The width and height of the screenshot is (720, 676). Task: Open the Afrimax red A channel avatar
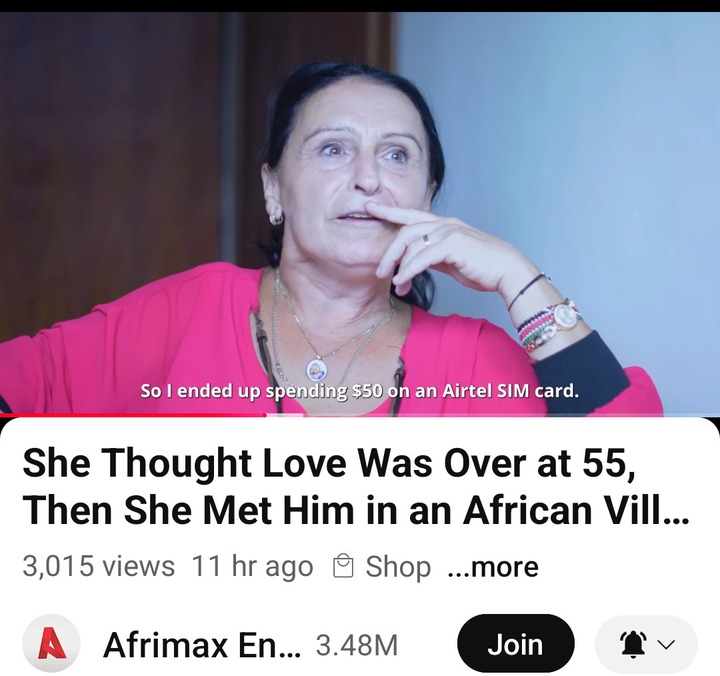[51, 644]
